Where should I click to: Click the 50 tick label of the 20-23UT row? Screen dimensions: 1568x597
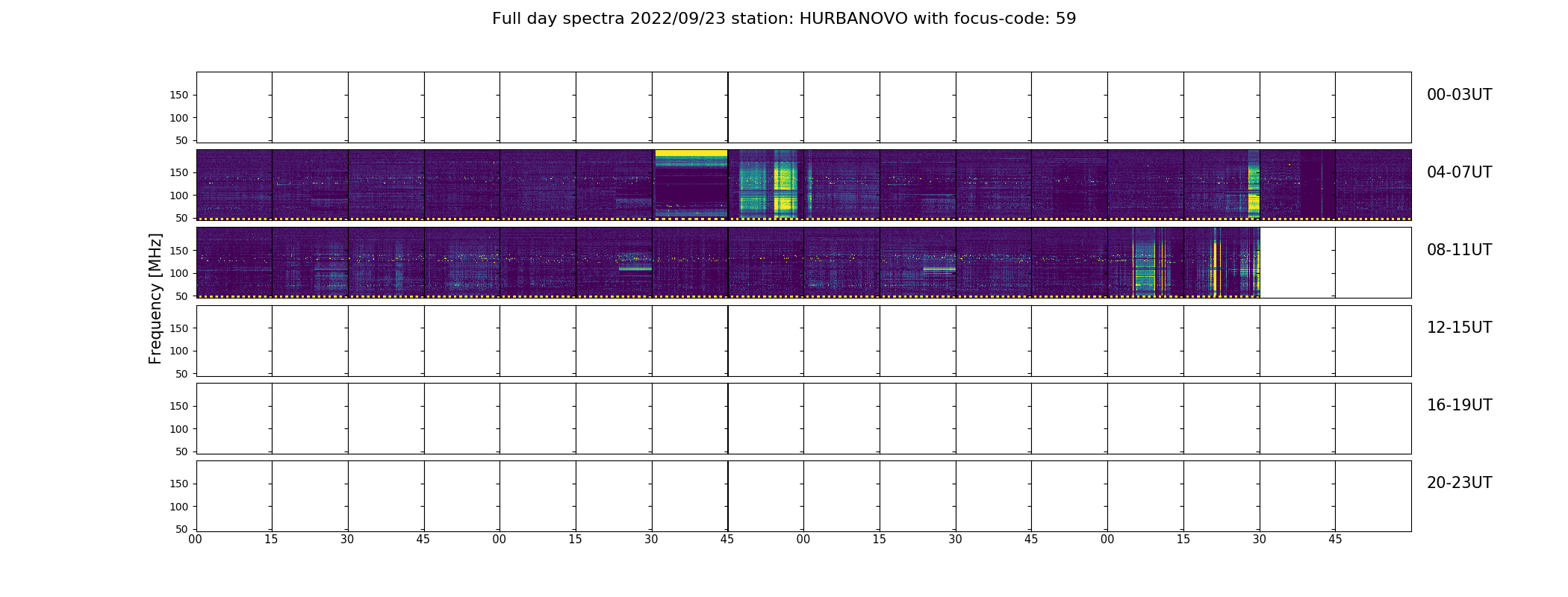click(182, 529)
